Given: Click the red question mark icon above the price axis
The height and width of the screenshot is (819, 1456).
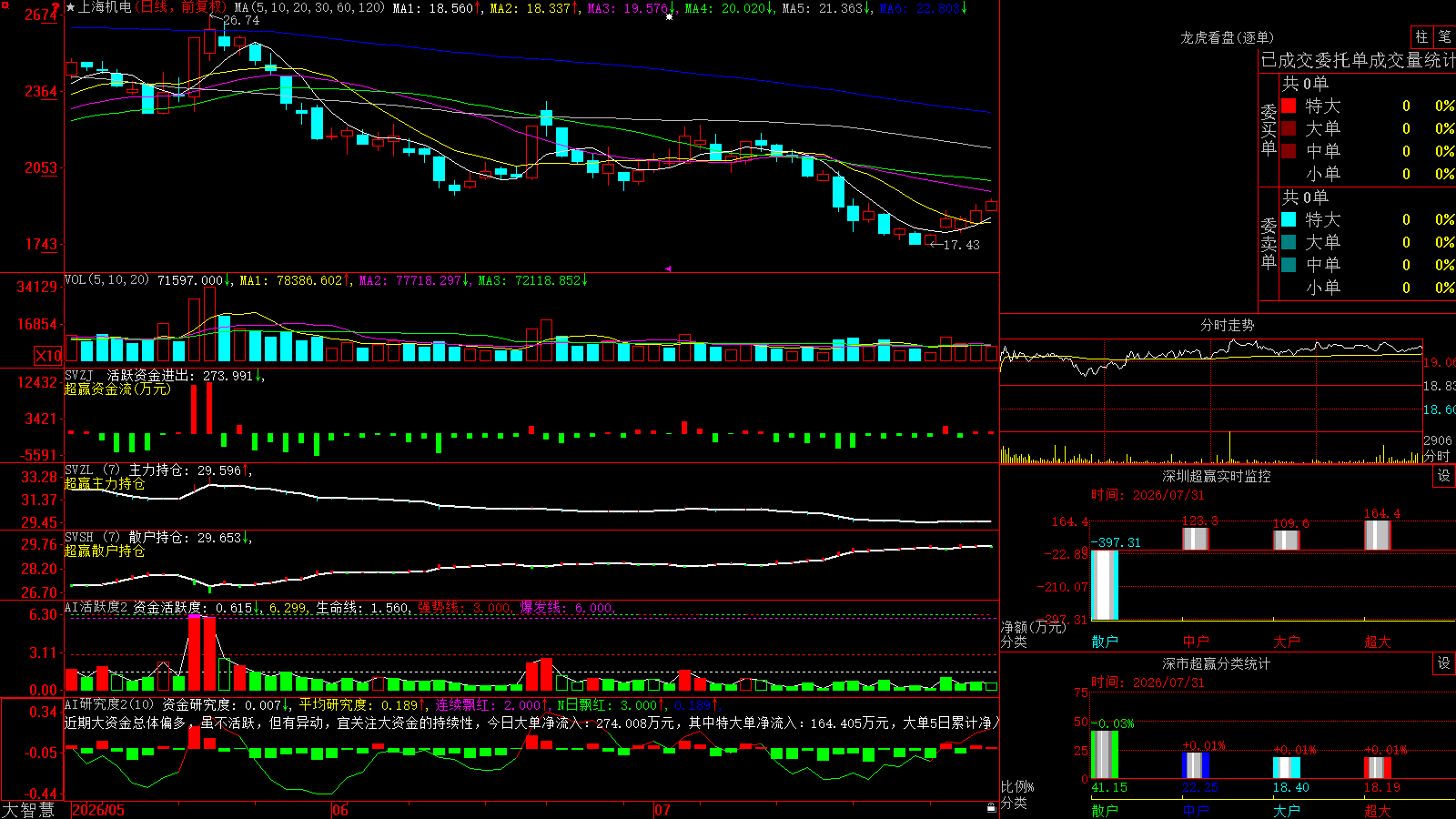Looking at the screenshot, I should coord(56,7).
